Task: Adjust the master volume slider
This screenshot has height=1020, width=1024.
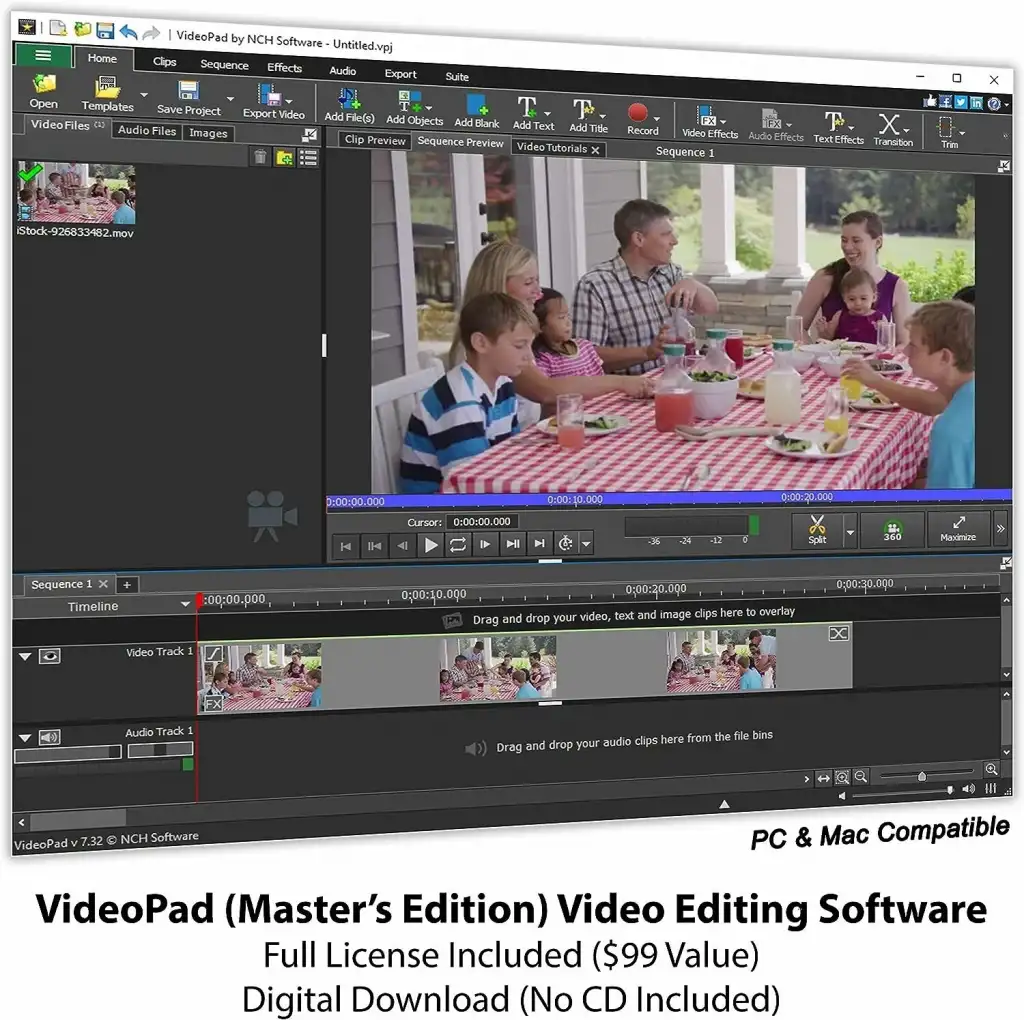Action: (902, 793)
